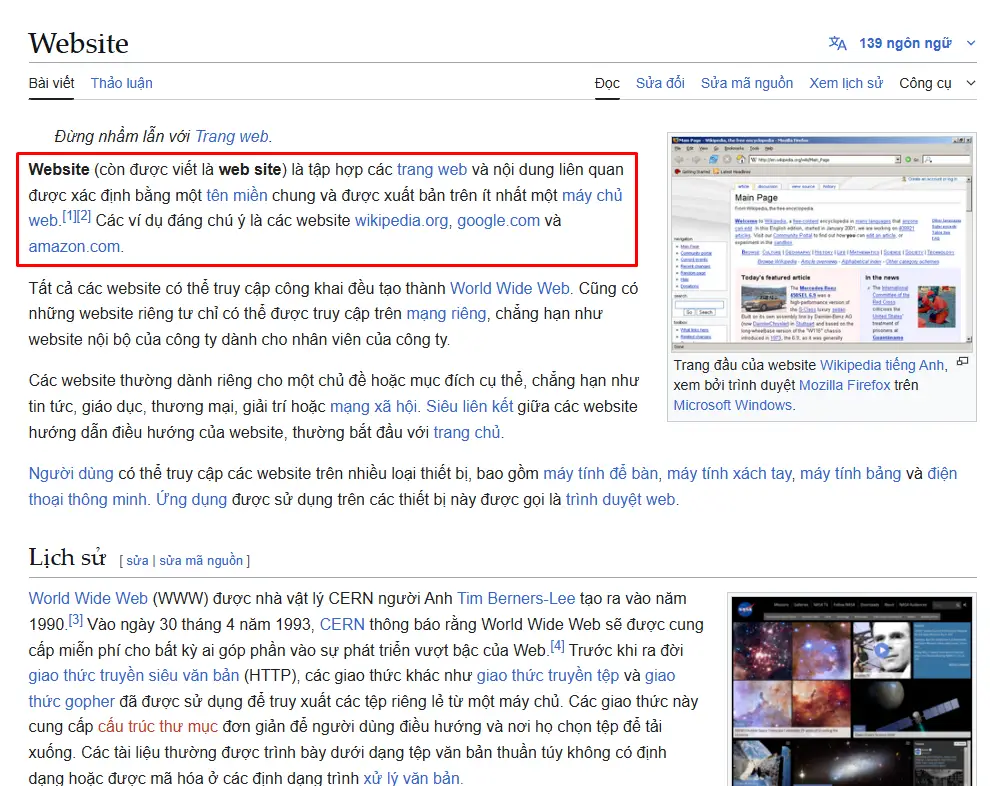This screenshot has height=786, width=990.
Task: Select the Đọc view tab
Action: pyautogui.click(x=607, y=83)
